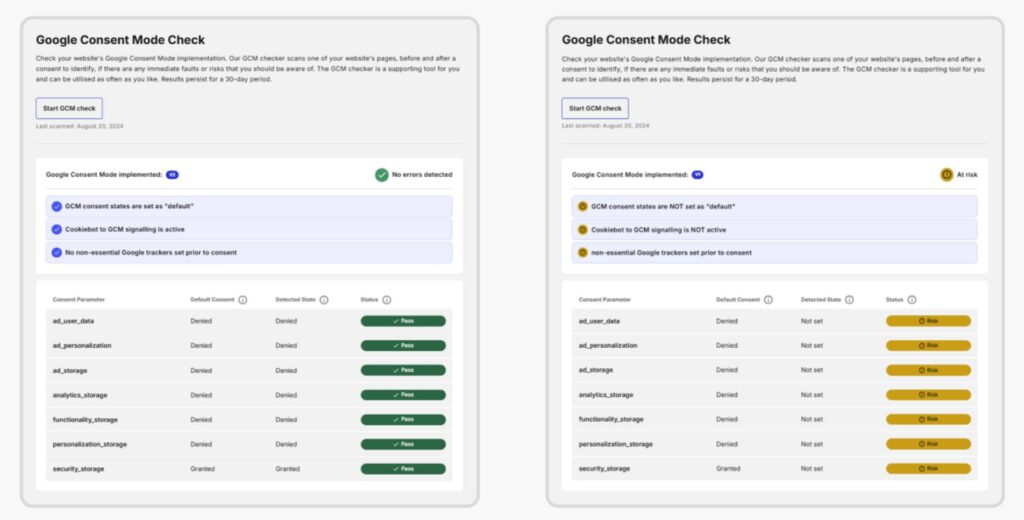Select security_storage in the right table
Viewport: 1024px width, 520px height.
pos(604,468)
